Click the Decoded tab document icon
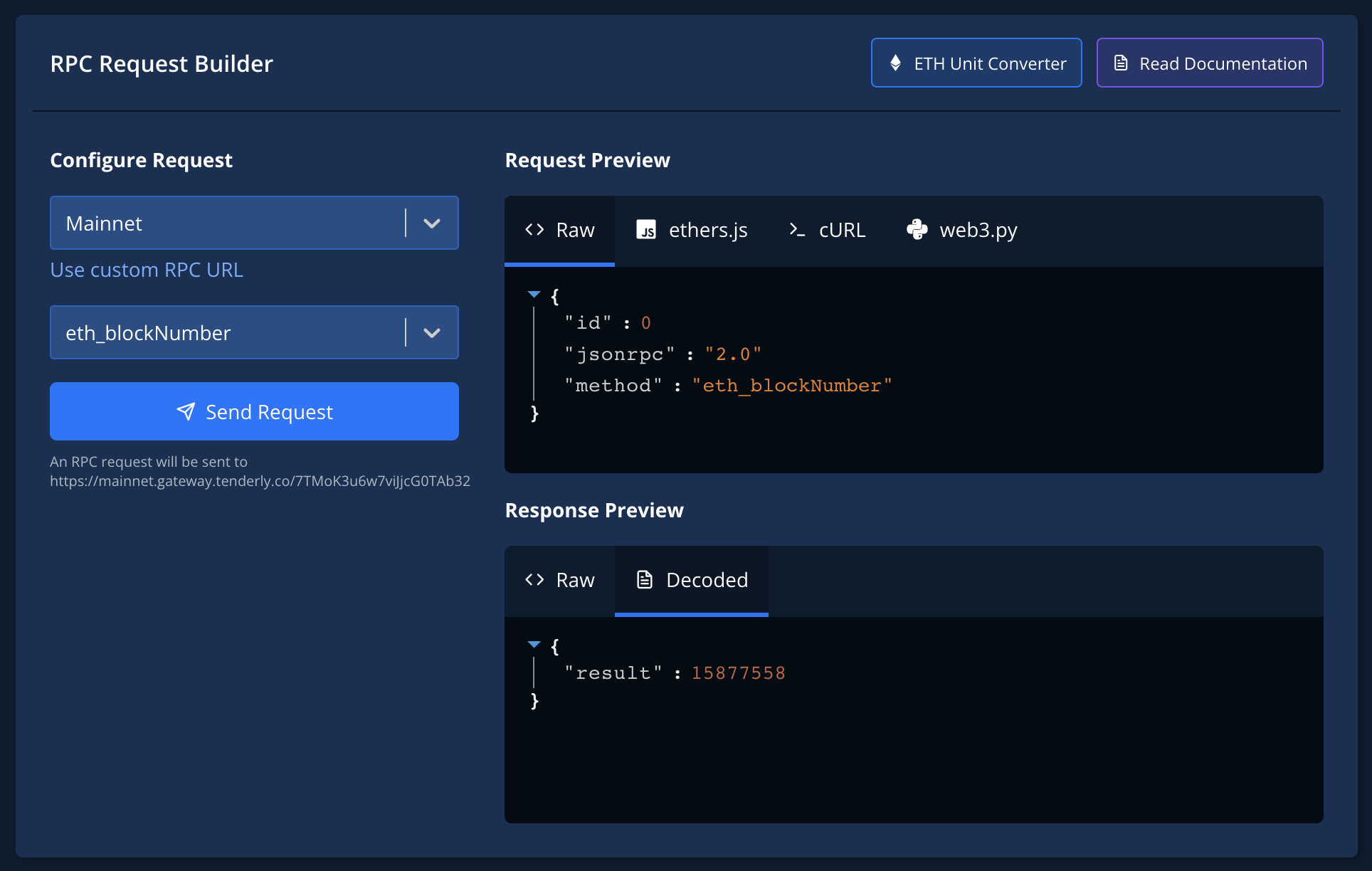The height and width of the screenshot is (871, 1372). (x=645, y=580)
